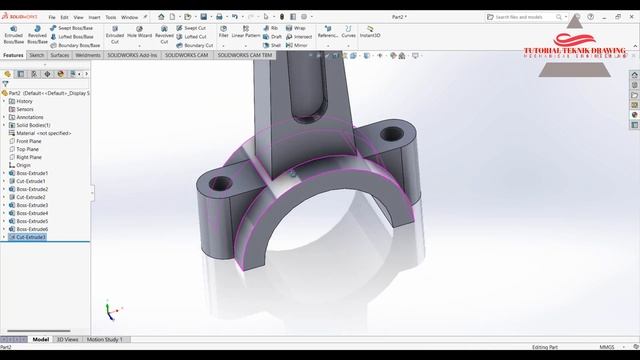Select Boundary Cut feature

195,45
